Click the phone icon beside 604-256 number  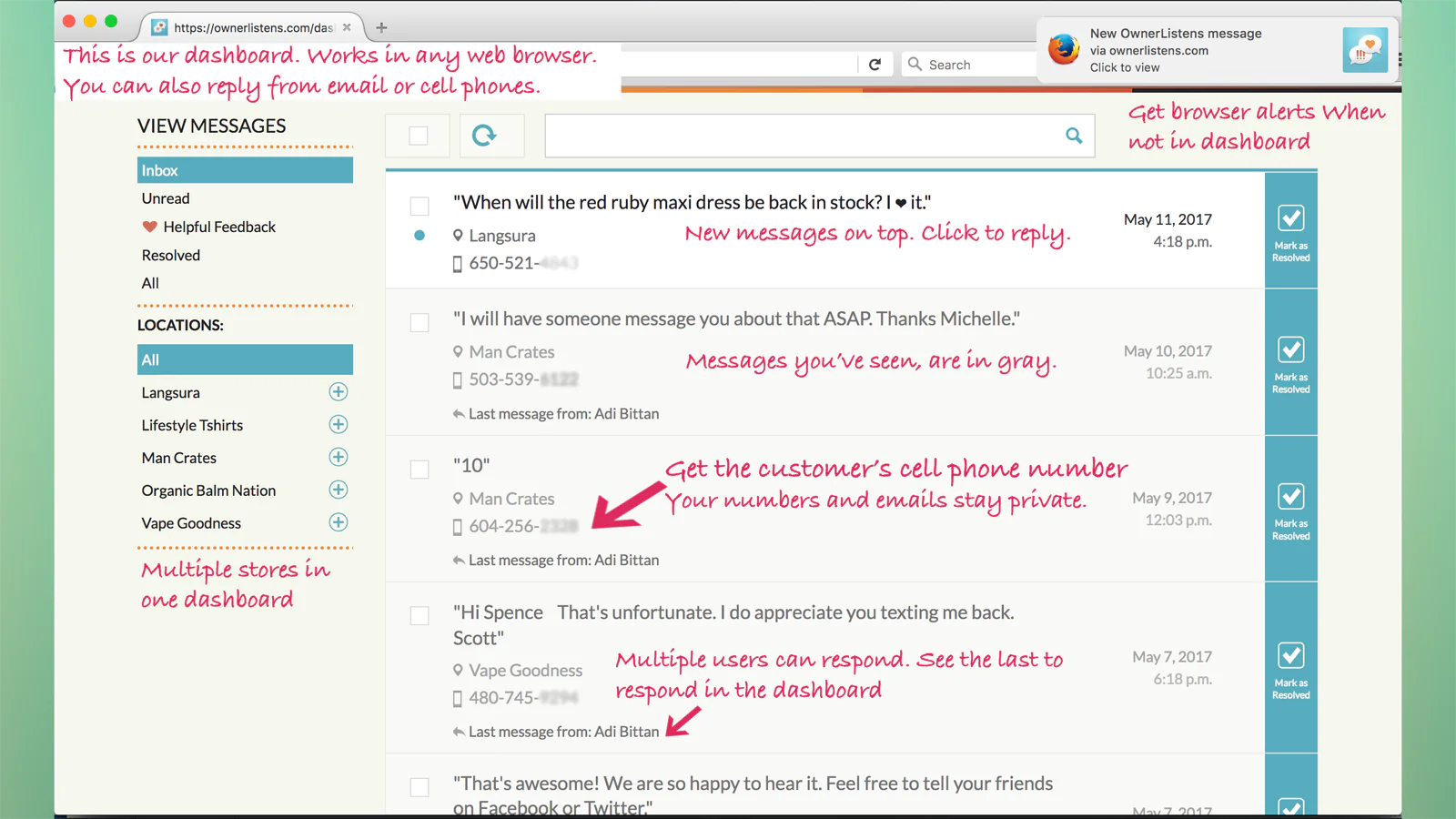(458, 527)
